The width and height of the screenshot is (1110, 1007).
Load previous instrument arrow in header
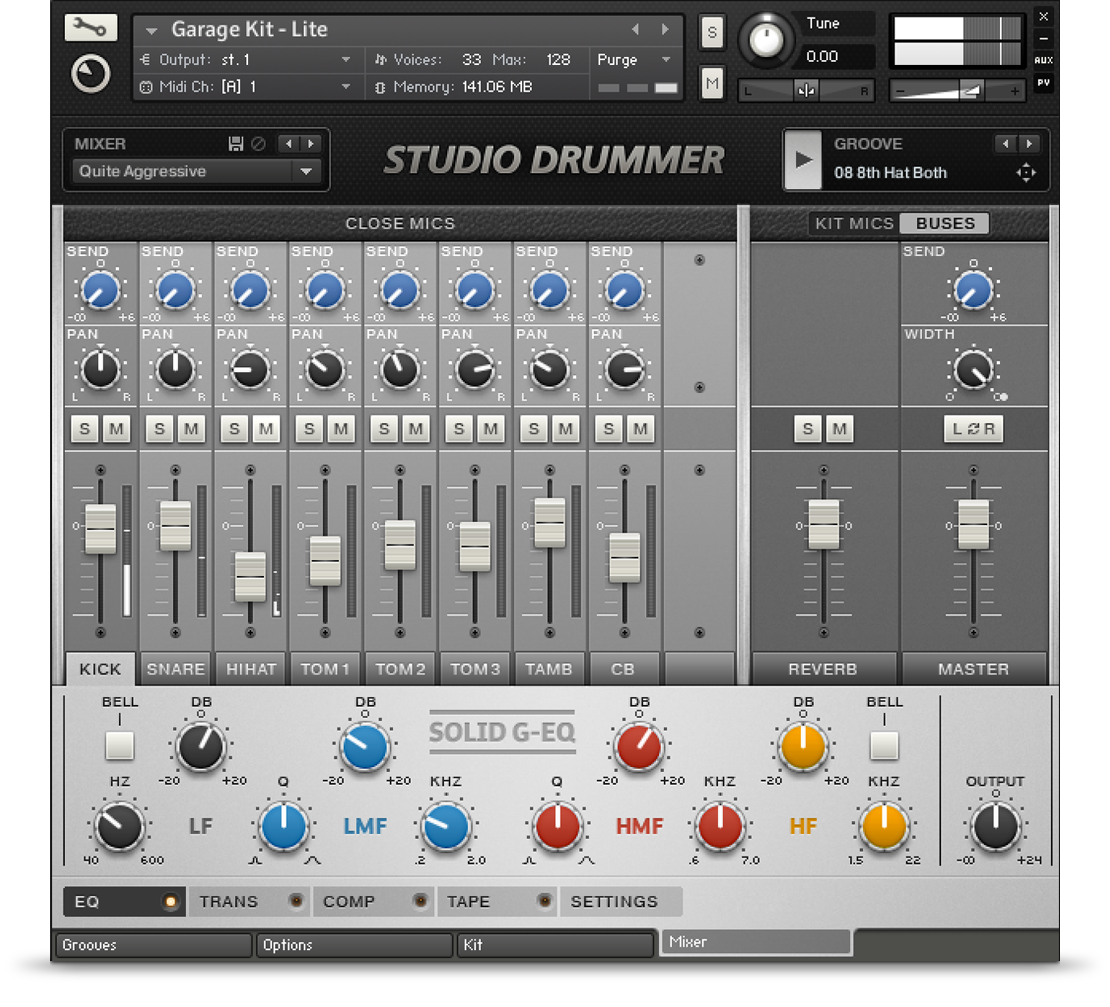(x=635, y=29)
